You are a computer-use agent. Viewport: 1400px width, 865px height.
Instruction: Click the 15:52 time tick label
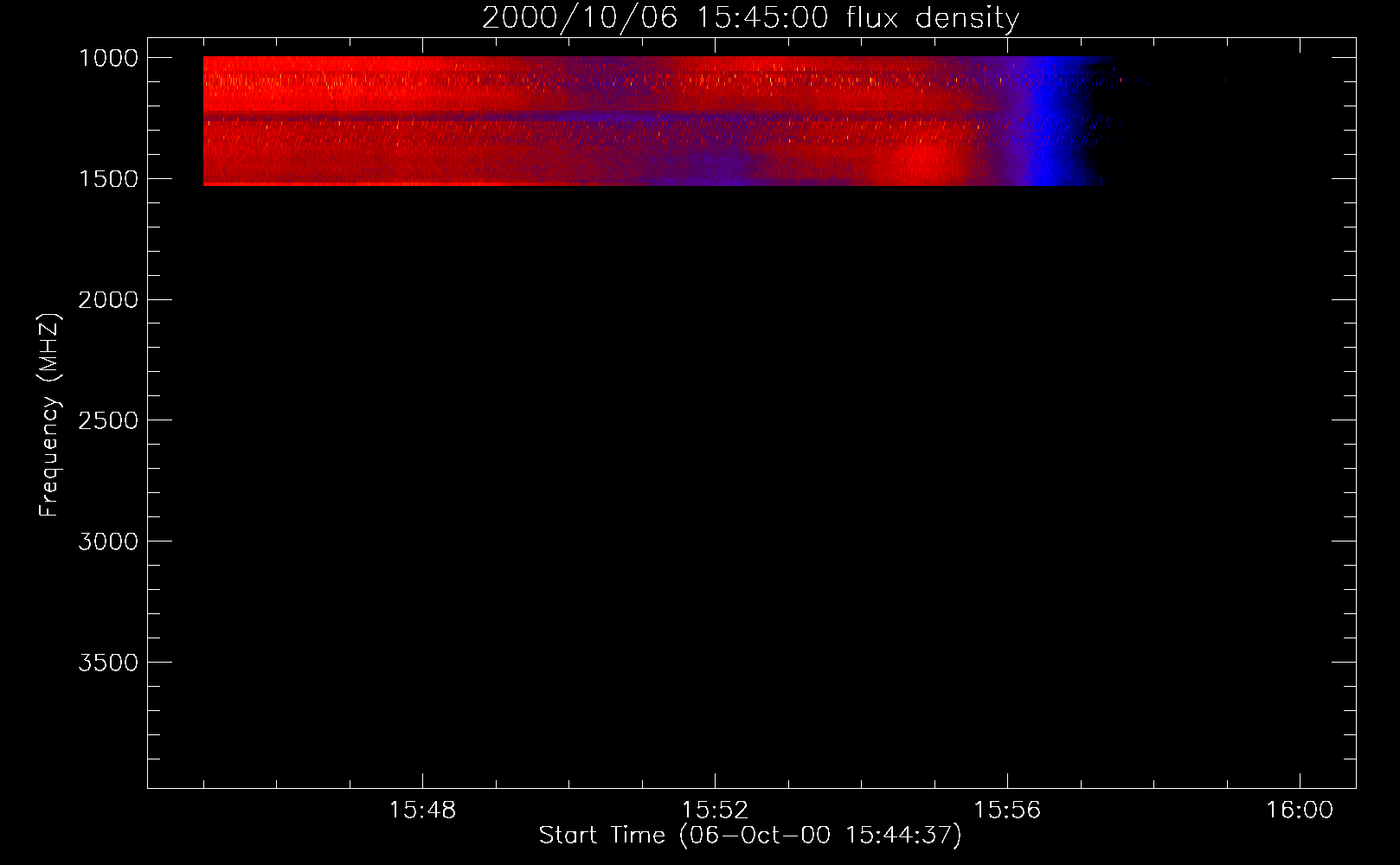715,811
